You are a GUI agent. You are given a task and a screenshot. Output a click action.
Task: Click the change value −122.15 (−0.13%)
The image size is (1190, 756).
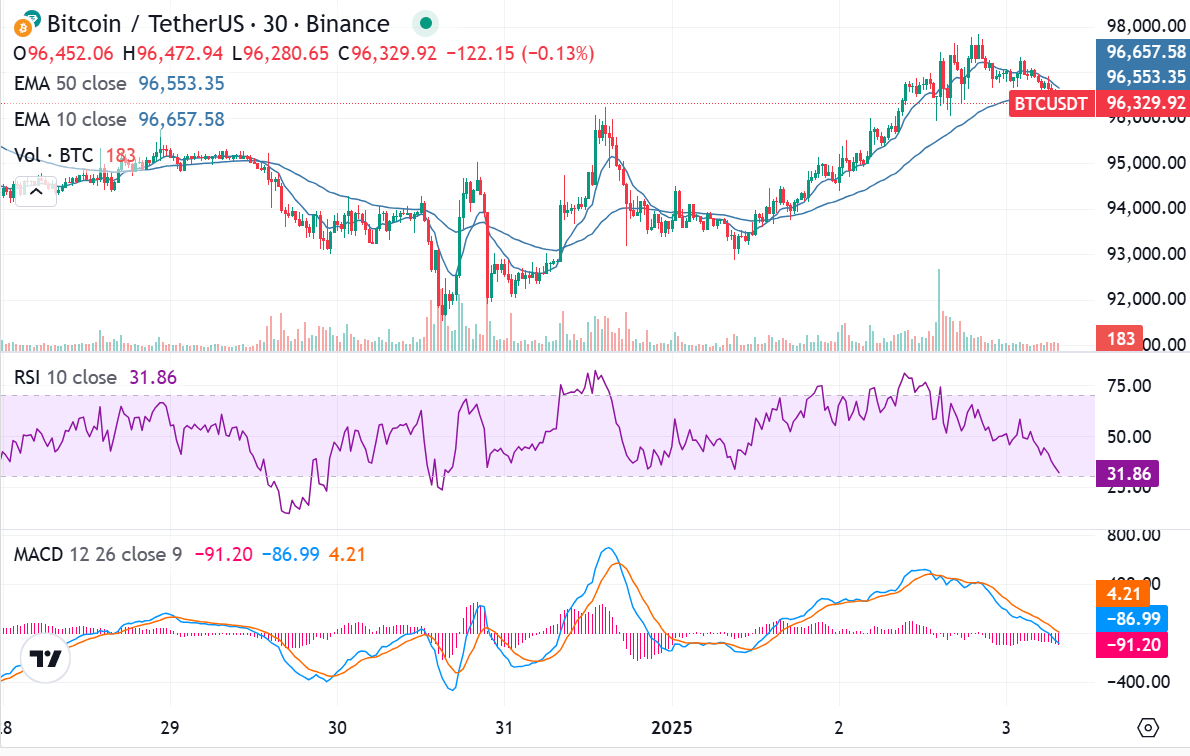point(520,54)
